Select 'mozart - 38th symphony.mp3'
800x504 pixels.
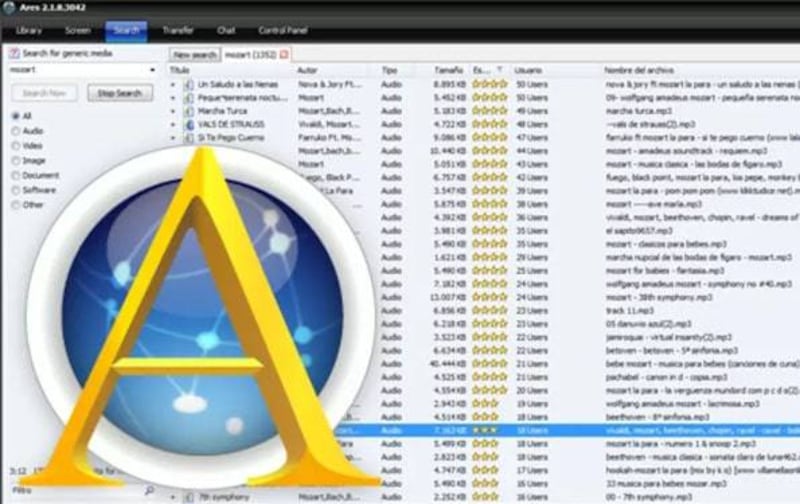point(659,297)
